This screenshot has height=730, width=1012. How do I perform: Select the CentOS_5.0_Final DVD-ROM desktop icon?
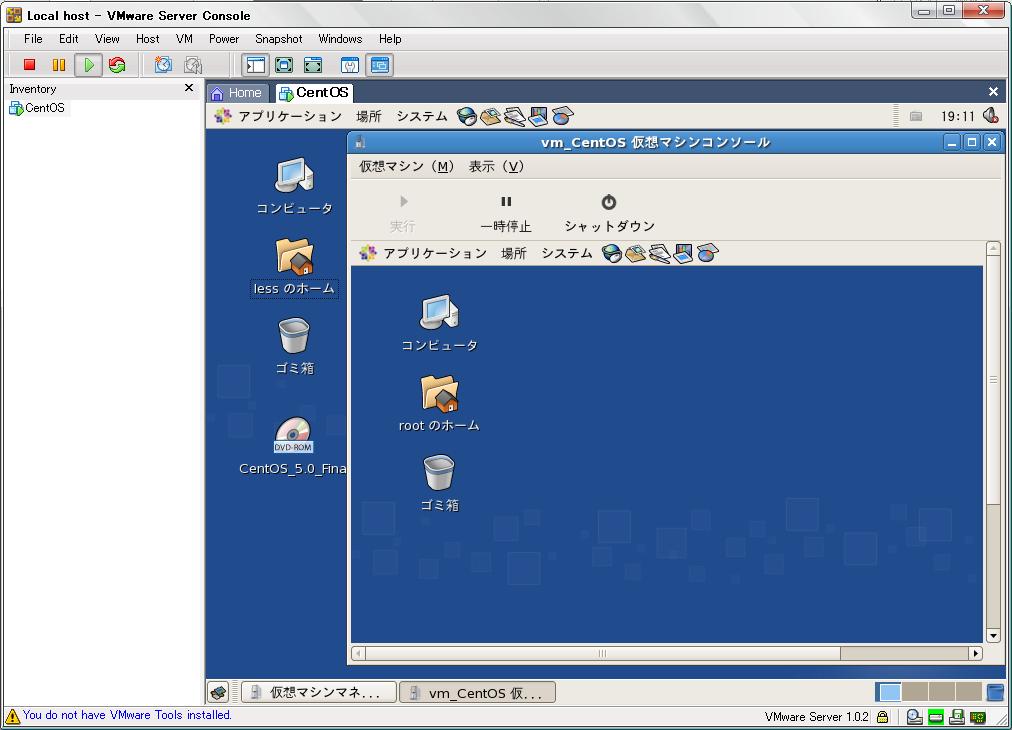click(293, 447)
